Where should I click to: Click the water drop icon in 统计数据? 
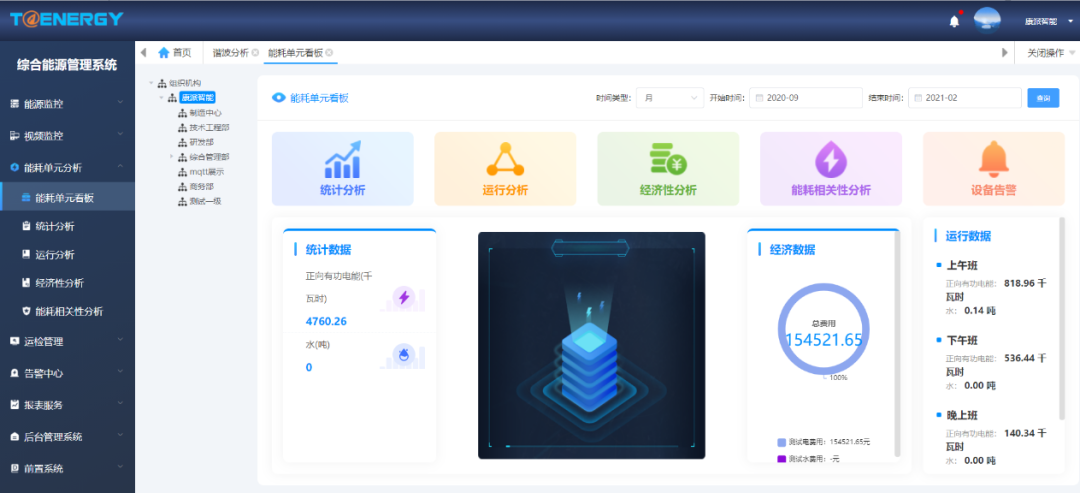click(403, 355)
